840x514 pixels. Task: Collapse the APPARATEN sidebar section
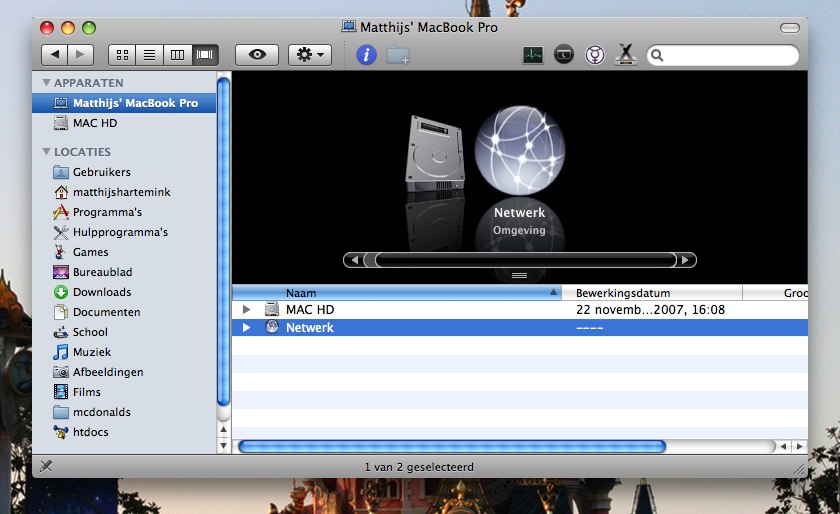[x=47, y=83]
